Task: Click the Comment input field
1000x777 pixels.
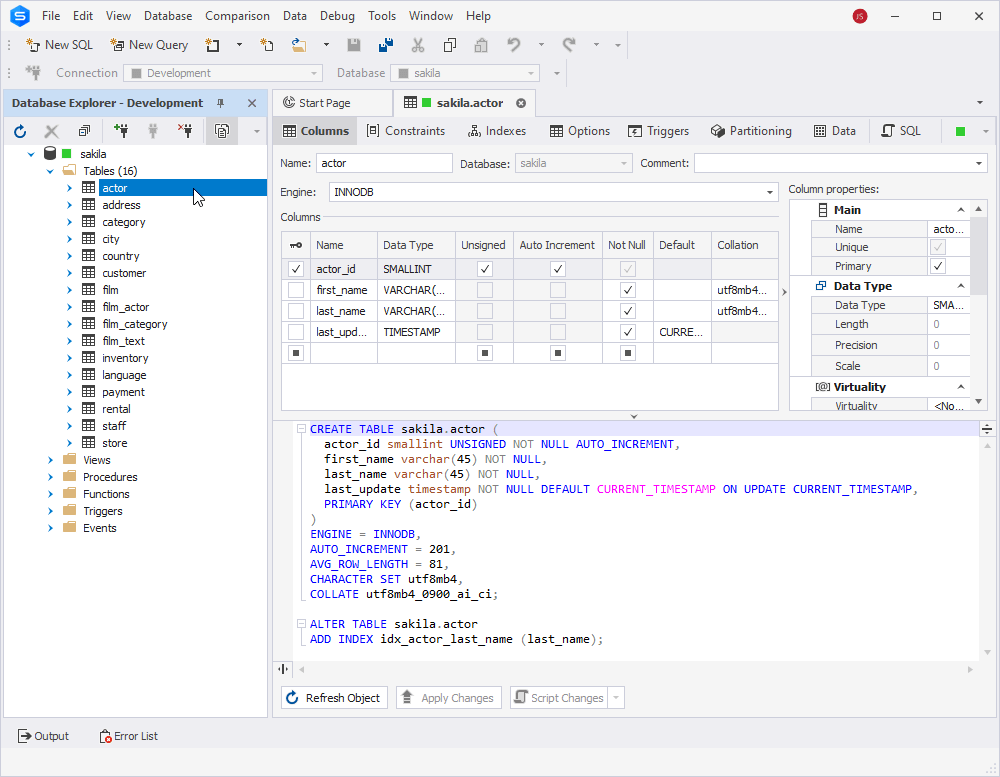Action: (x=840, y=163)
